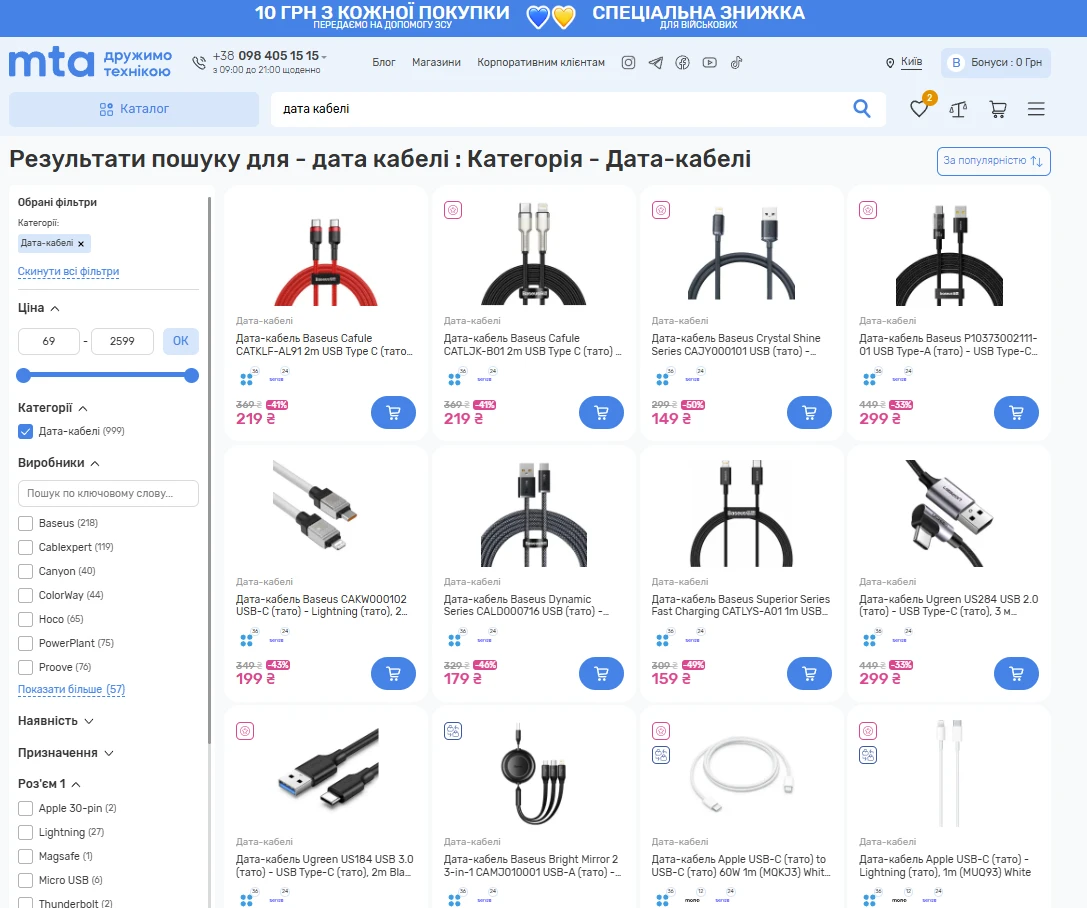Open the TikTok social link
The image size is (1087, 908).
(736, 62)
